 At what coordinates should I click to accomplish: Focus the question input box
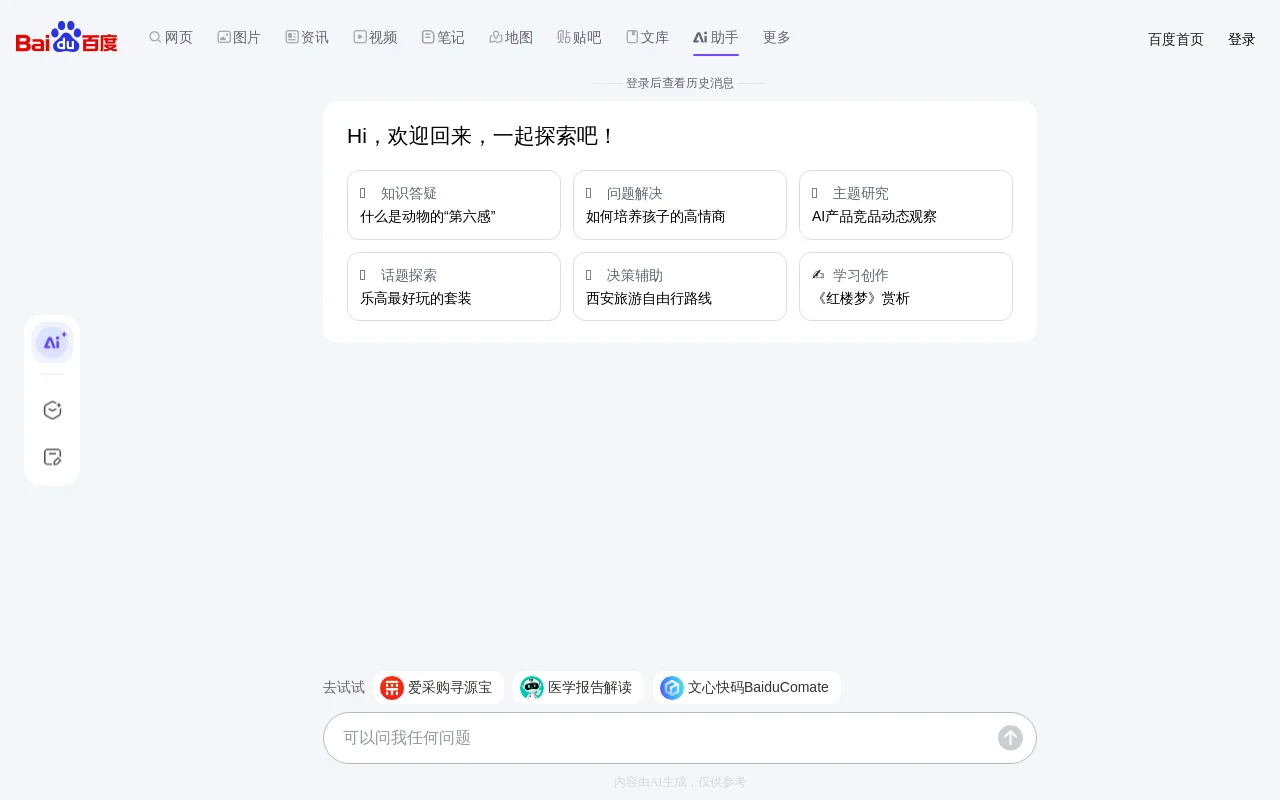[660, 737]
